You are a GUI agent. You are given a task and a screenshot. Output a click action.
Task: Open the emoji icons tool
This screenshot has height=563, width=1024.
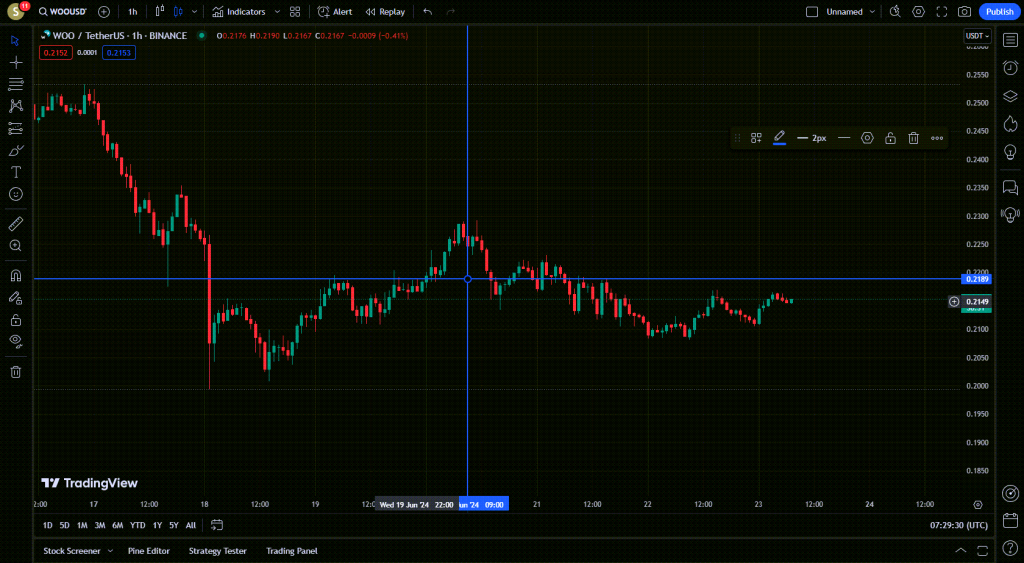[16, 194]
